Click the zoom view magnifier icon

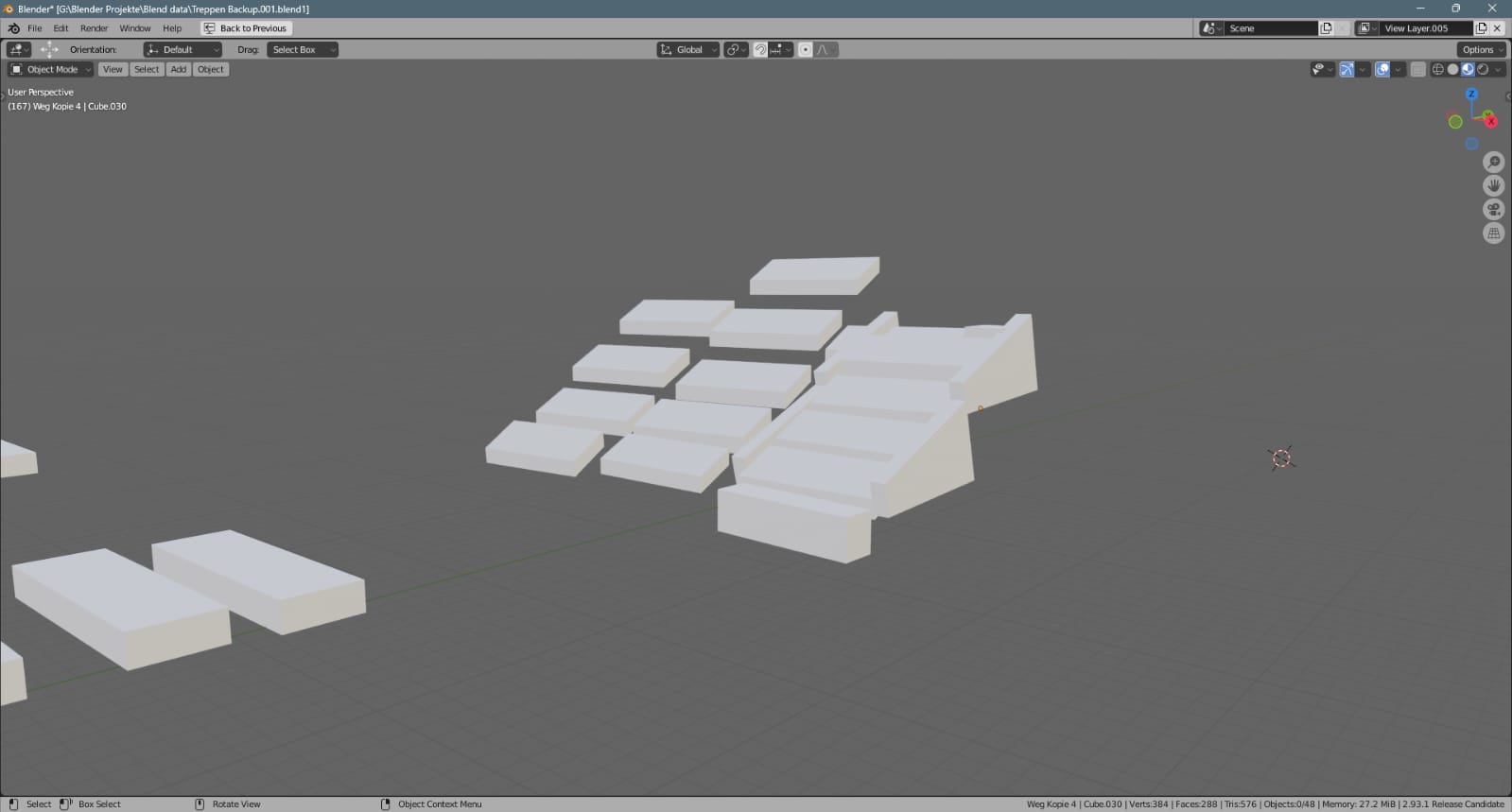click(1493, 163)
